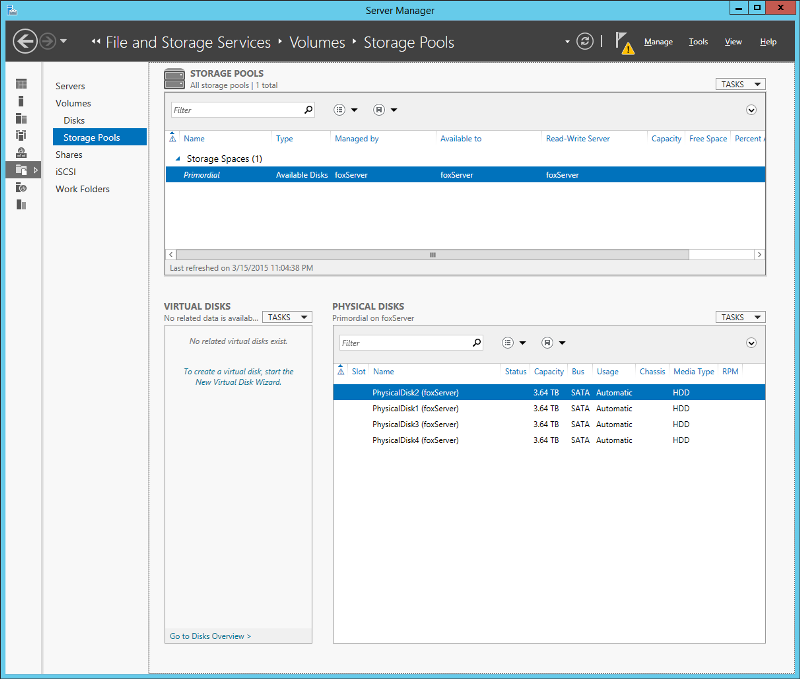The width and height of the screenshot is (800, 679).
Task: Click the bottom role icon in left rail
Action: 21,205
